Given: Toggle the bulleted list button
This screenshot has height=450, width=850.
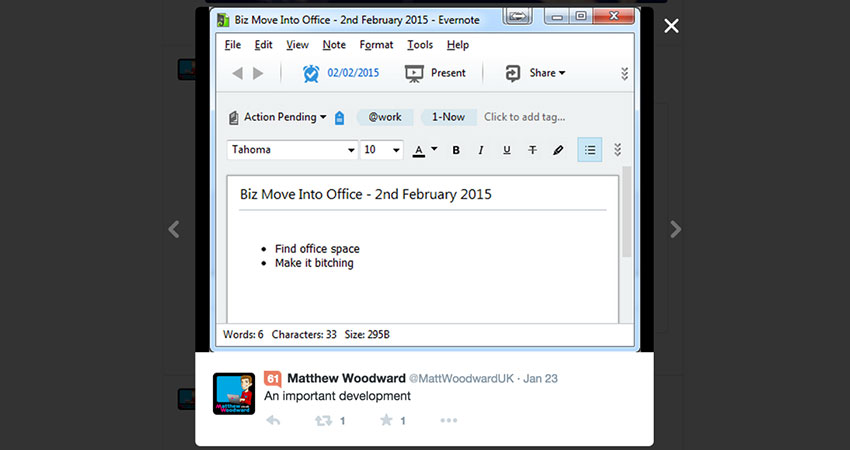Looking at the screenshot, I should (x=590, y=150).
